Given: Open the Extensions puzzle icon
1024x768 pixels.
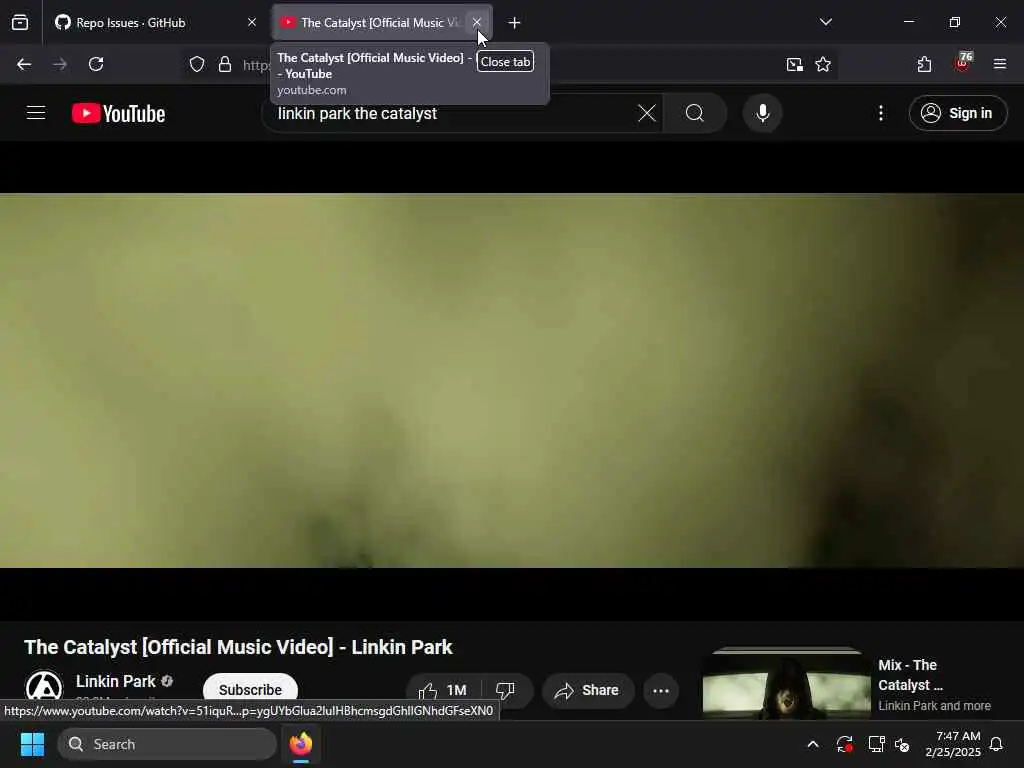Looking at the screenshot, I should point(924,64).
